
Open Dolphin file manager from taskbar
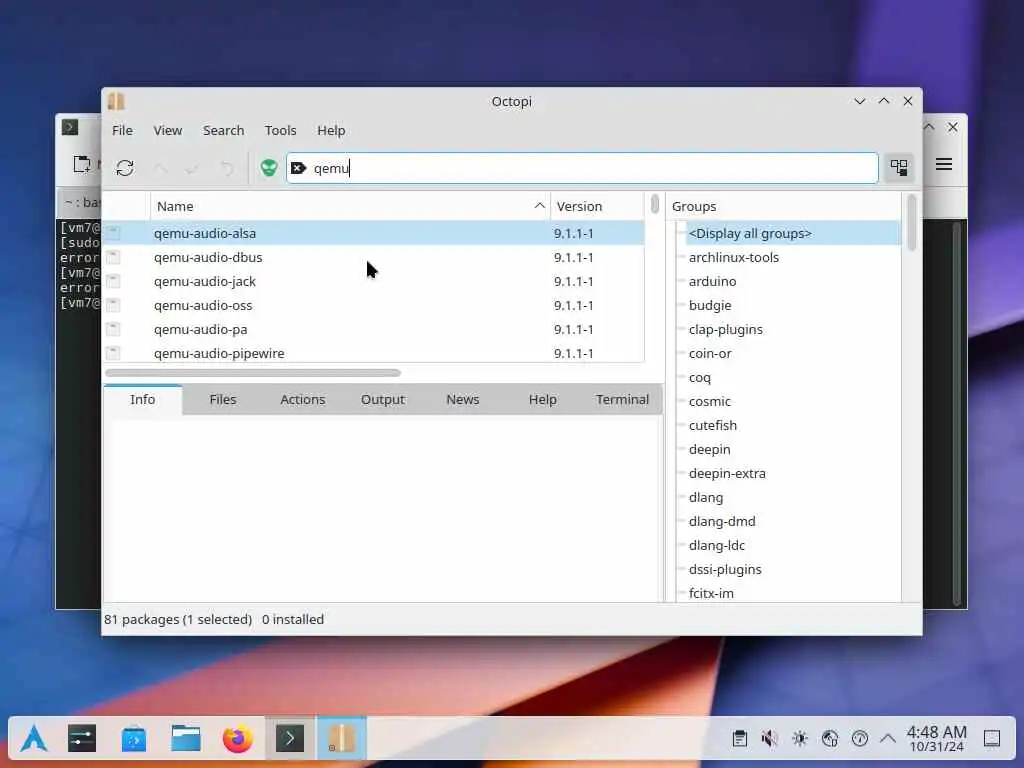click(x=186, y=739)
